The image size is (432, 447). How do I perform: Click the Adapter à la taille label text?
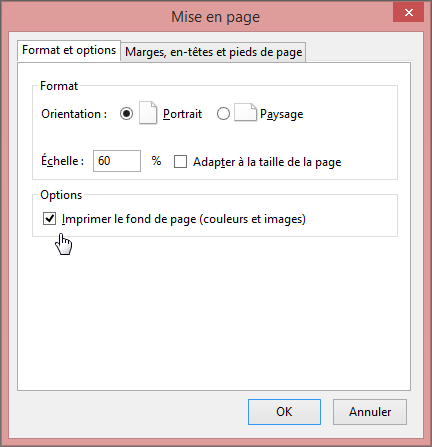click(267, 162)
